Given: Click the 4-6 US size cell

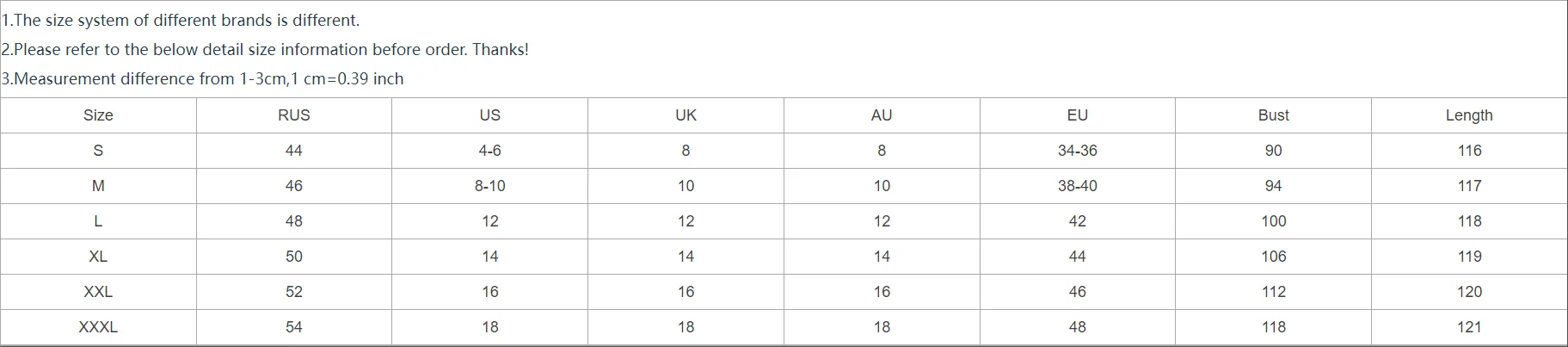Looking at the screenshot, I should coord(489,151).
